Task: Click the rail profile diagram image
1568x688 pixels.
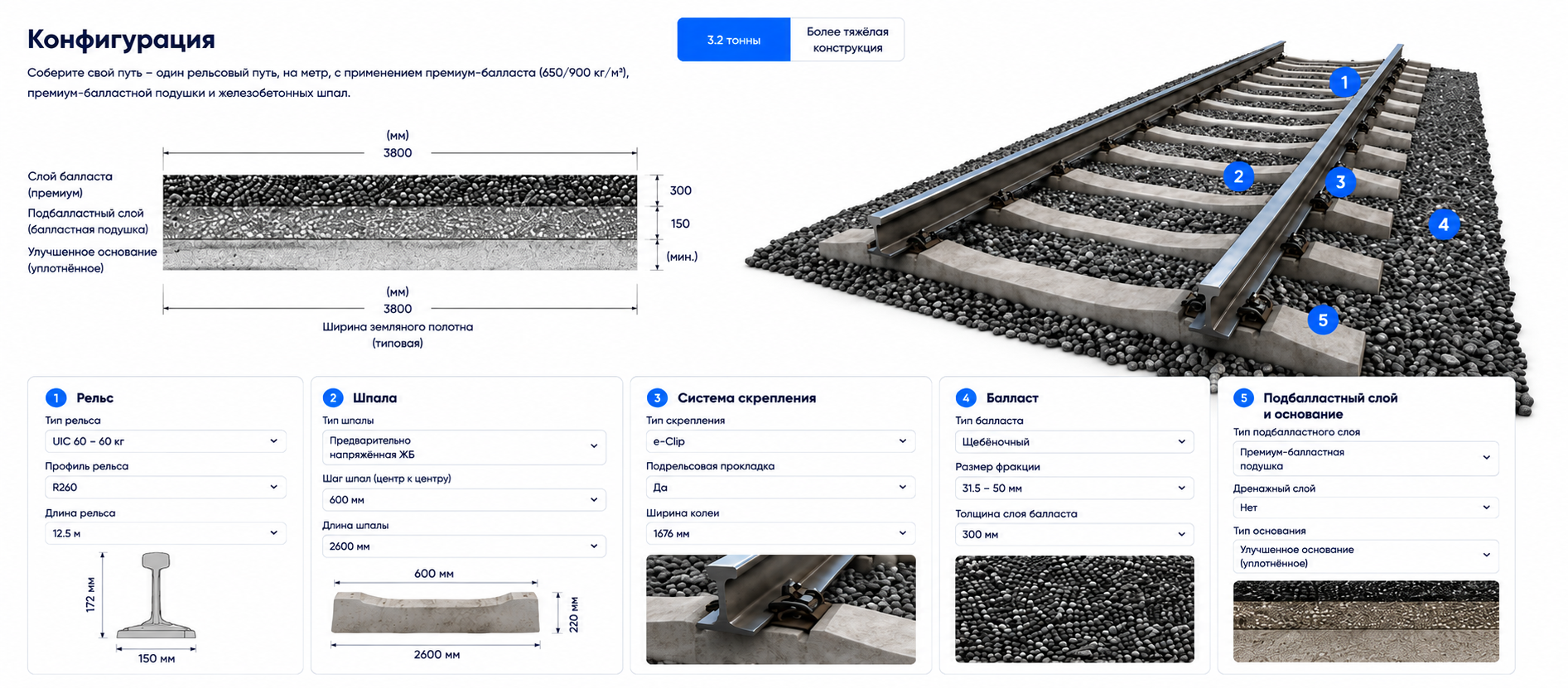Action: 156,596
